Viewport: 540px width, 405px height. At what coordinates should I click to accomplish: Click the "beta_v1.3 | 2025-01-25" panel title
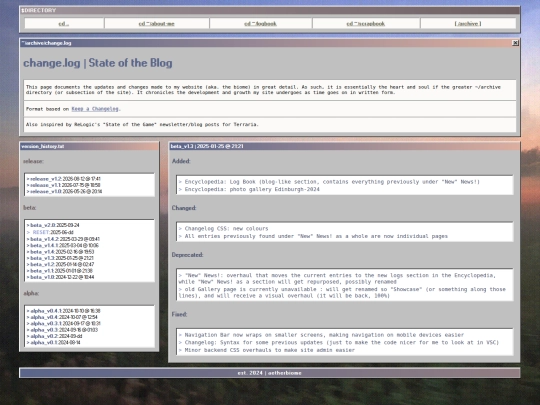tap(207, 146)
